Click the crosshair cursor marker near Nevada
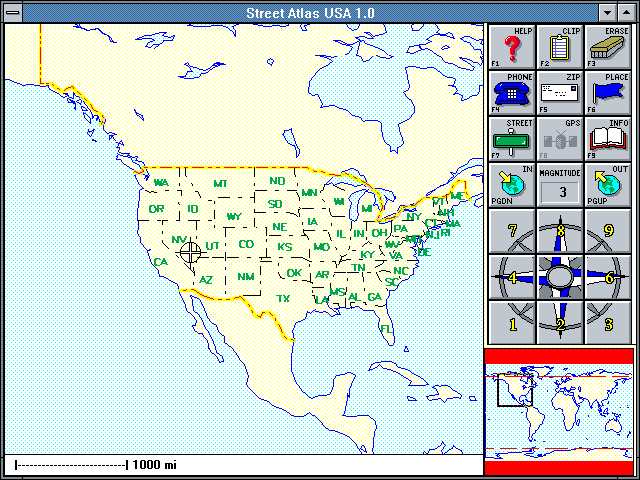Viewport: 640px width, 480px height. coord(191,252)
